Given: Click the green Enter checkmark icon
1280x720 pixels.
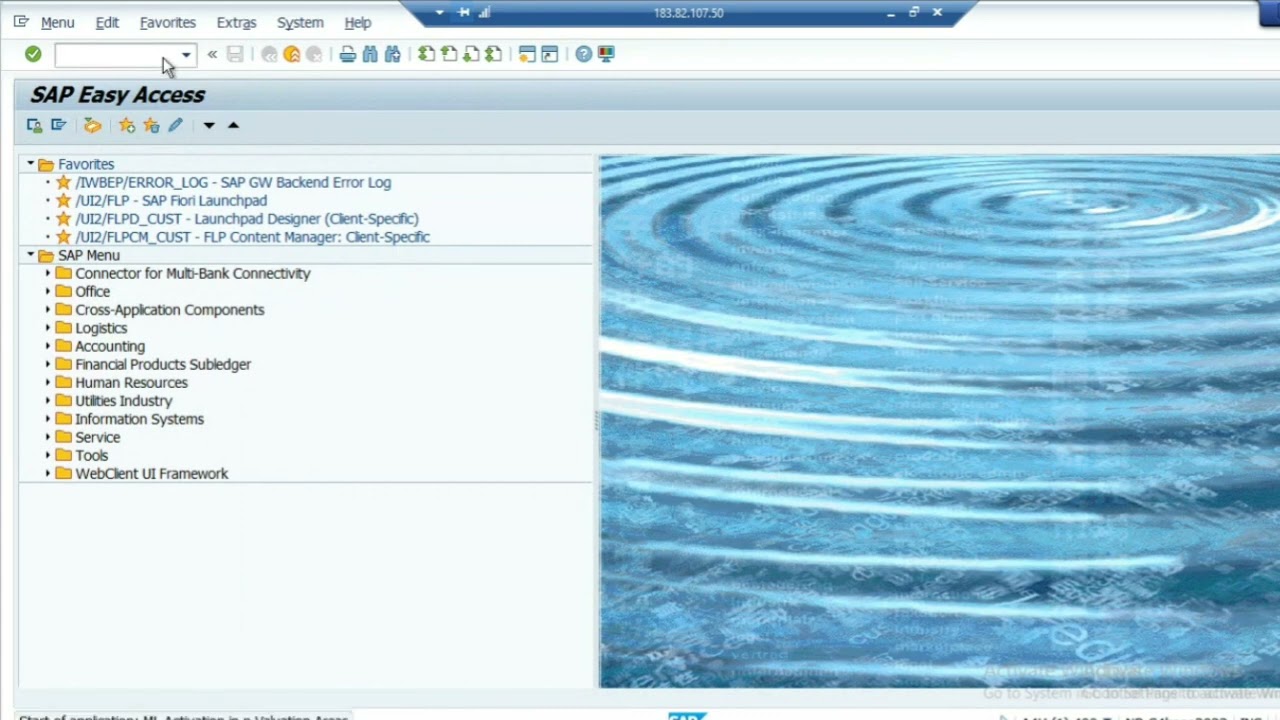Looking at the screenshot, I should (33, 54).
